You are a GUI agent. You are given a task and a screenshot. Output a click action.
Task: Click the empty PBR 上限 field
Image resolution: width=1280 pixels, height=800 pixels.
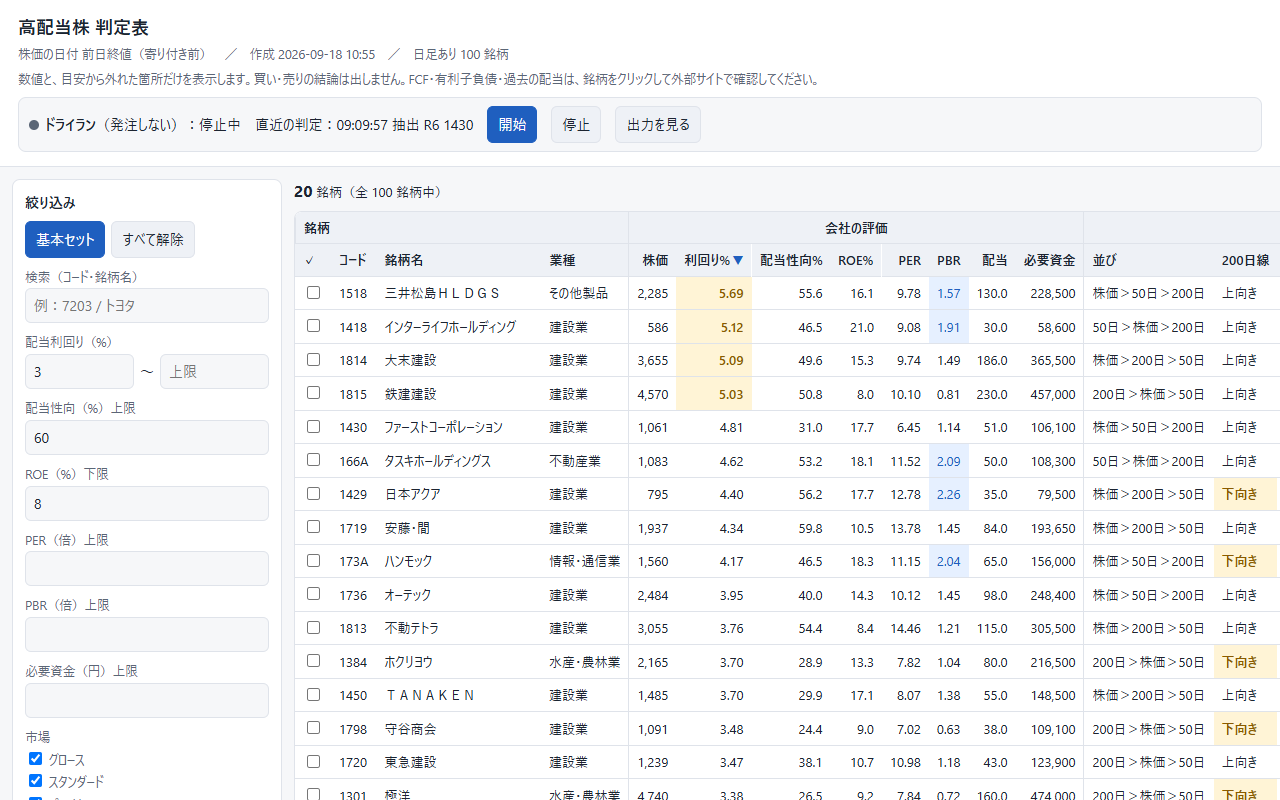point(147,635)
